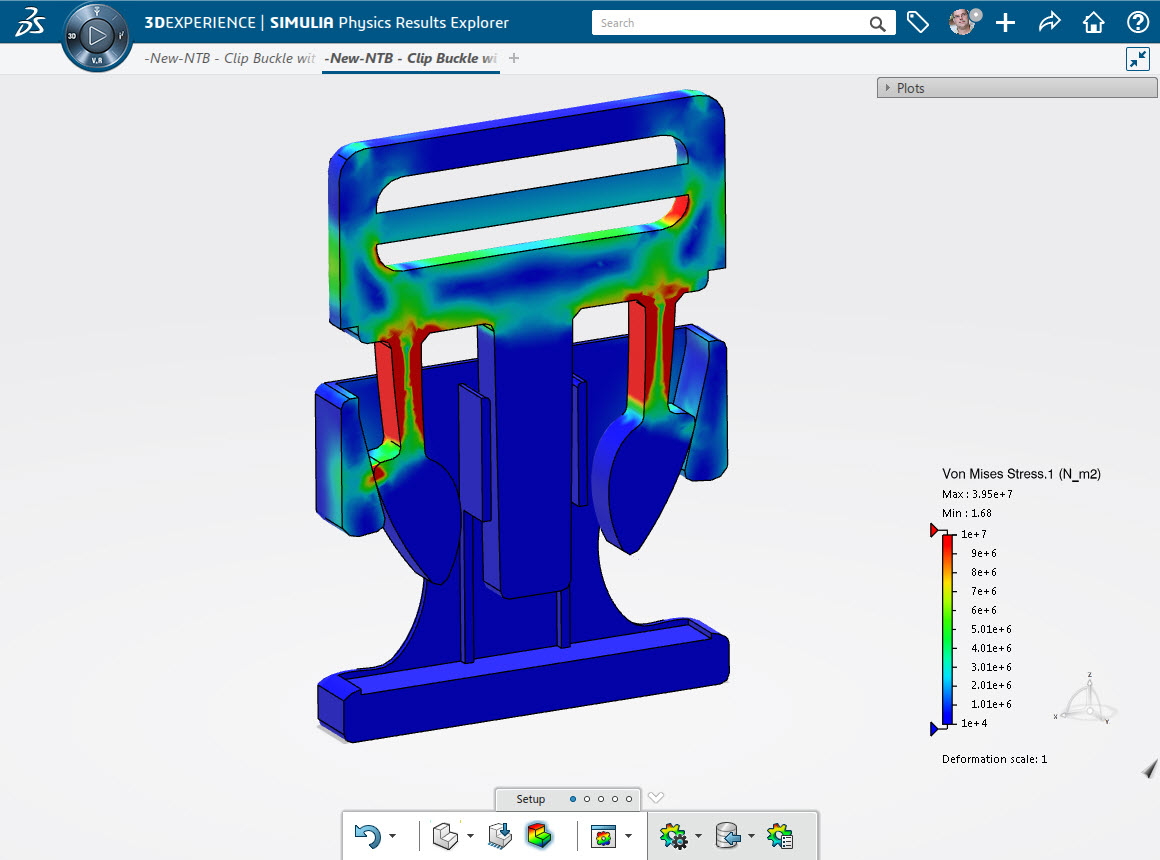Click the export mesh results toolbar icon

click(500, 836)
